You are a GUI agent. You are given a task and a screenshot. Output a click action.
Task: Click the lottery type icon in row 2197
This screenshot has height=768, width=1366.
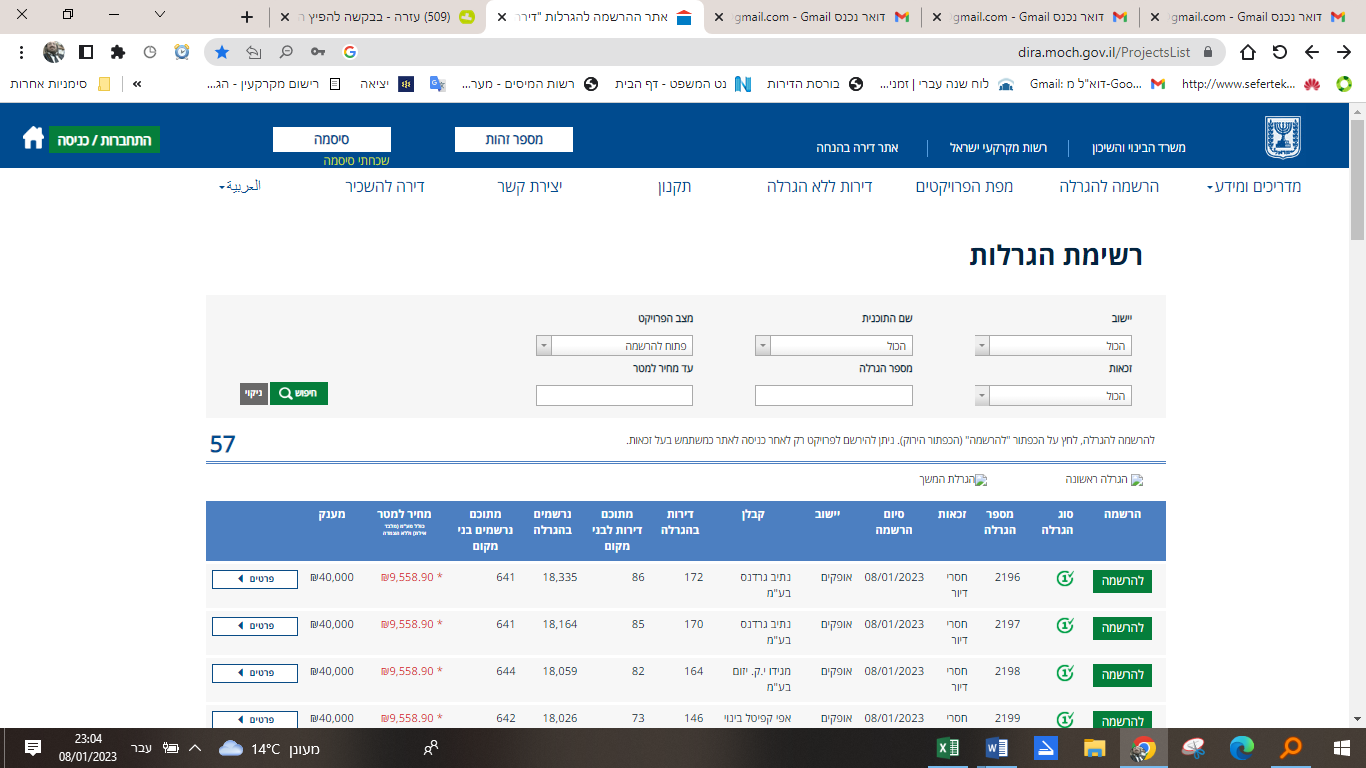point(1065,625)
